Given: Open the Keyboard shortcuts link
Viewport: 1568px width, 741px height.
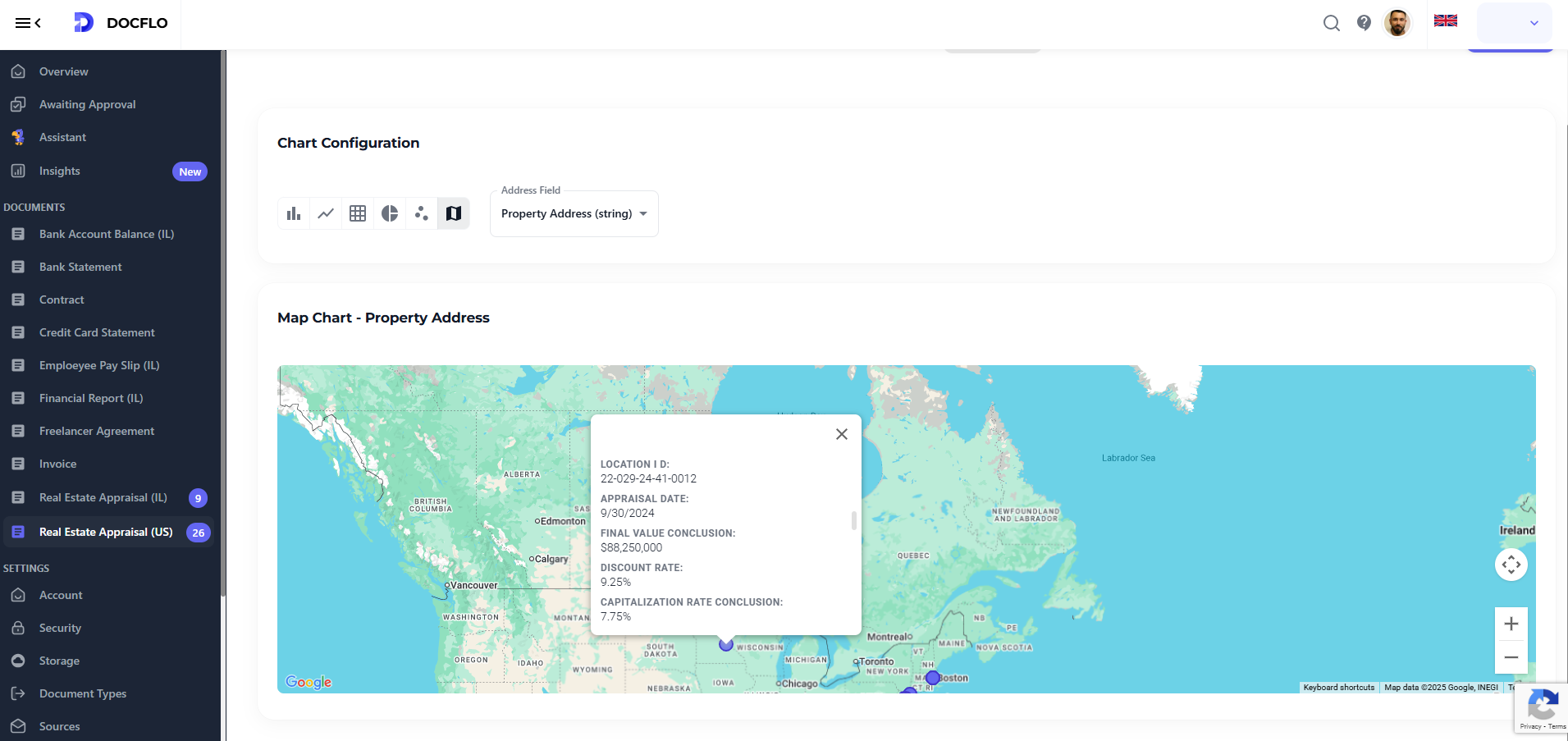Looking at the screenshot, I should (x=1339, y=688).
